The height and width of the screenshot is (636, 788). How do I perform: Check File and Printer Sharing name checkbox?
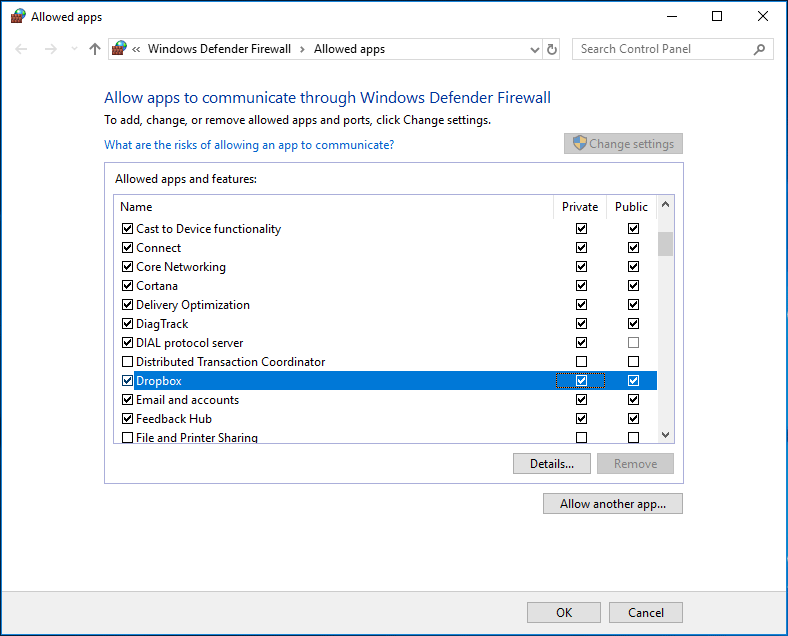(x=128, y=438)
